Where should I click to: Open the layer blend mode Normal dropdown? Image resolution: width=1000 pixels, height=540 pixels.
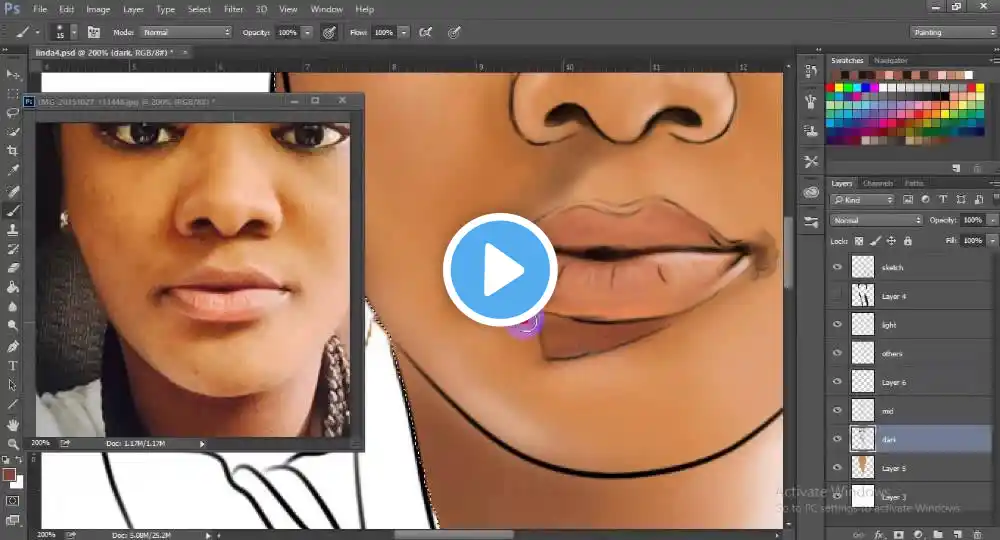pos(876,220)
